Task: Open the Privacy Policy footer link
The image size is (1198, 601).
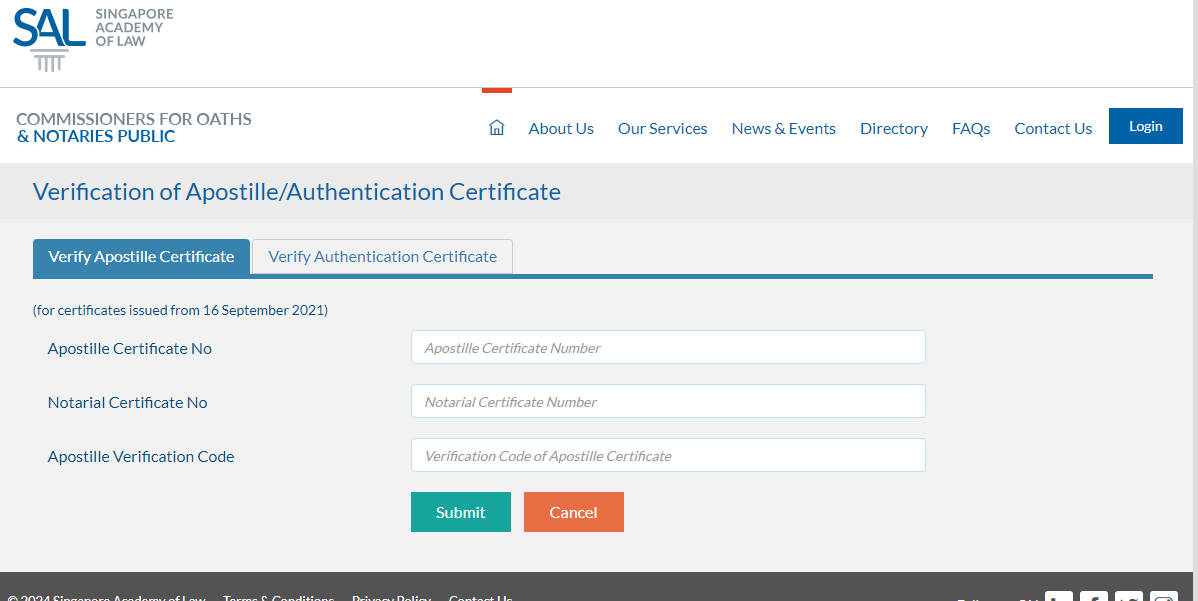Action: pos(391,597)
